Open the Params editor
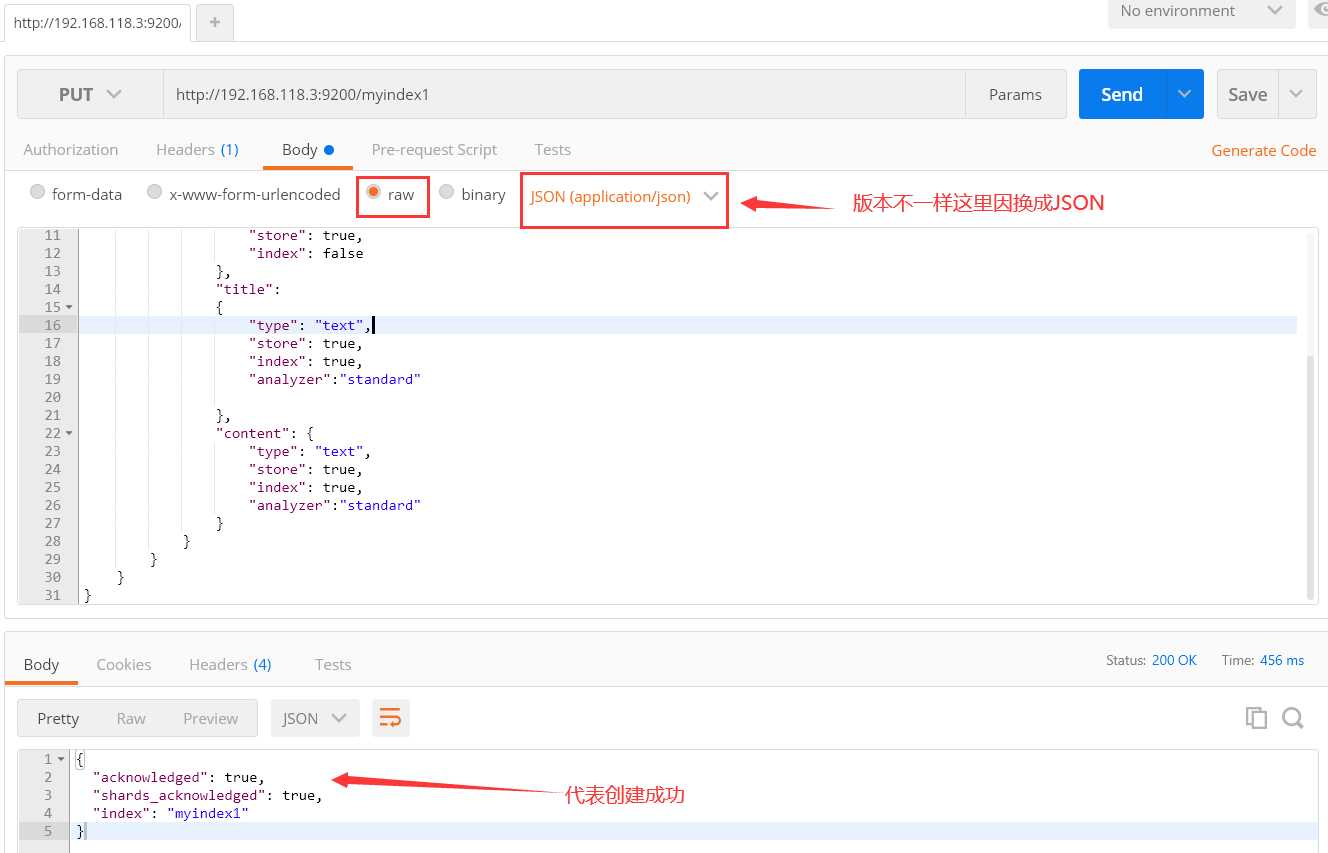The height and width of the screenshot is (853, 1328). click(x=1015, y=94)
